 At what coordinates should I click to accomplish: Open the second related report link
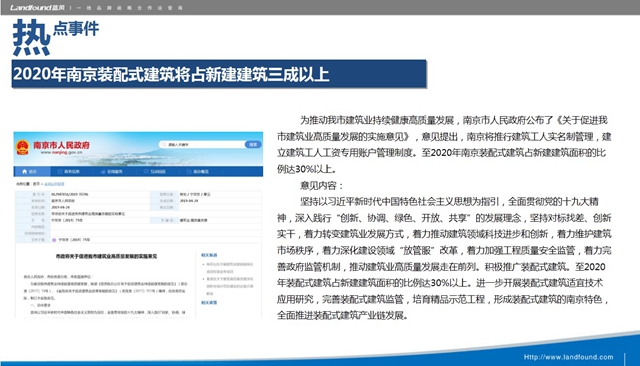click(x=229, y=286)
